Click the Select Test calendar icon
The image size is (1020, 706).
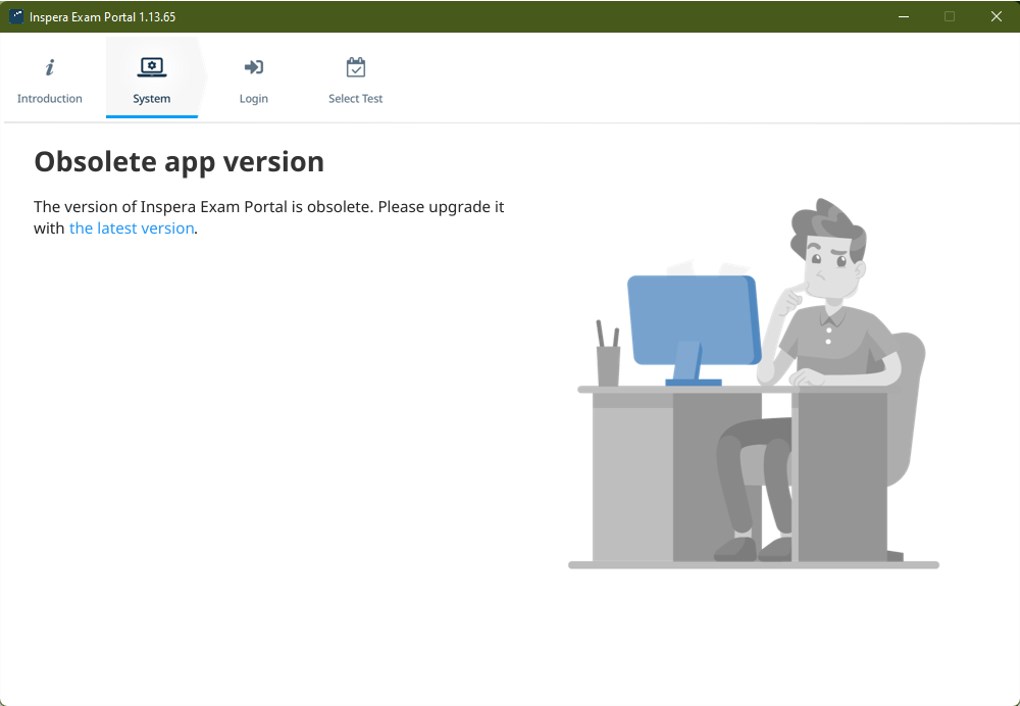tap(355, 67)
